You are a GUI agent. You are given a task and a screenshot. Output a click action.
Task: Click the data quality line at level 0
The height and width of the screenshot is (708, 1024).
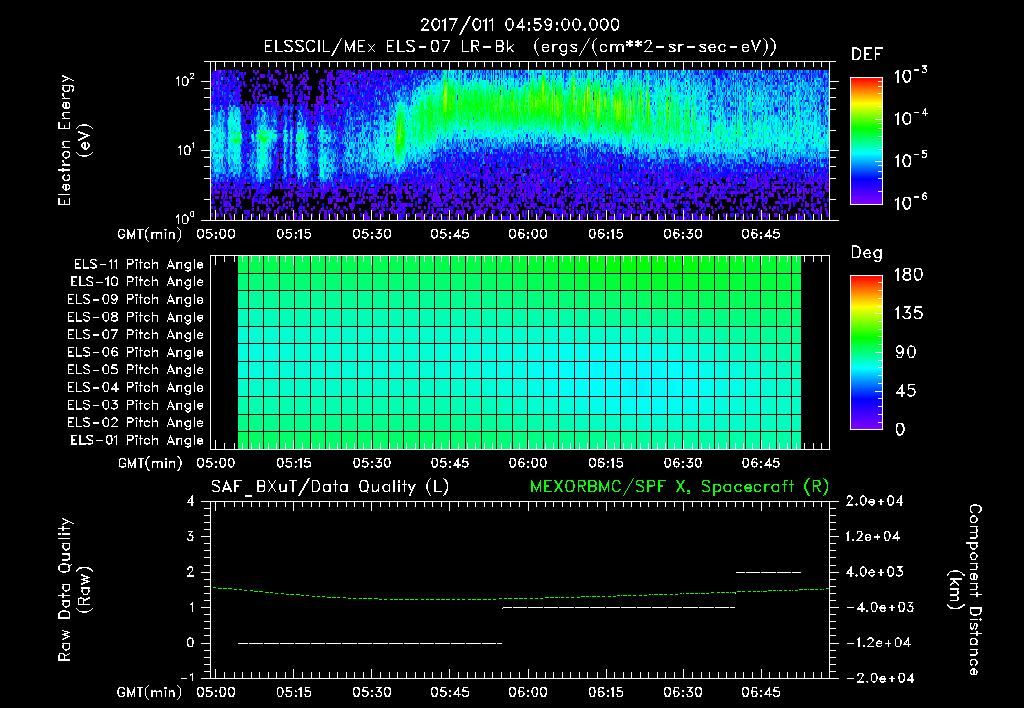370,643
